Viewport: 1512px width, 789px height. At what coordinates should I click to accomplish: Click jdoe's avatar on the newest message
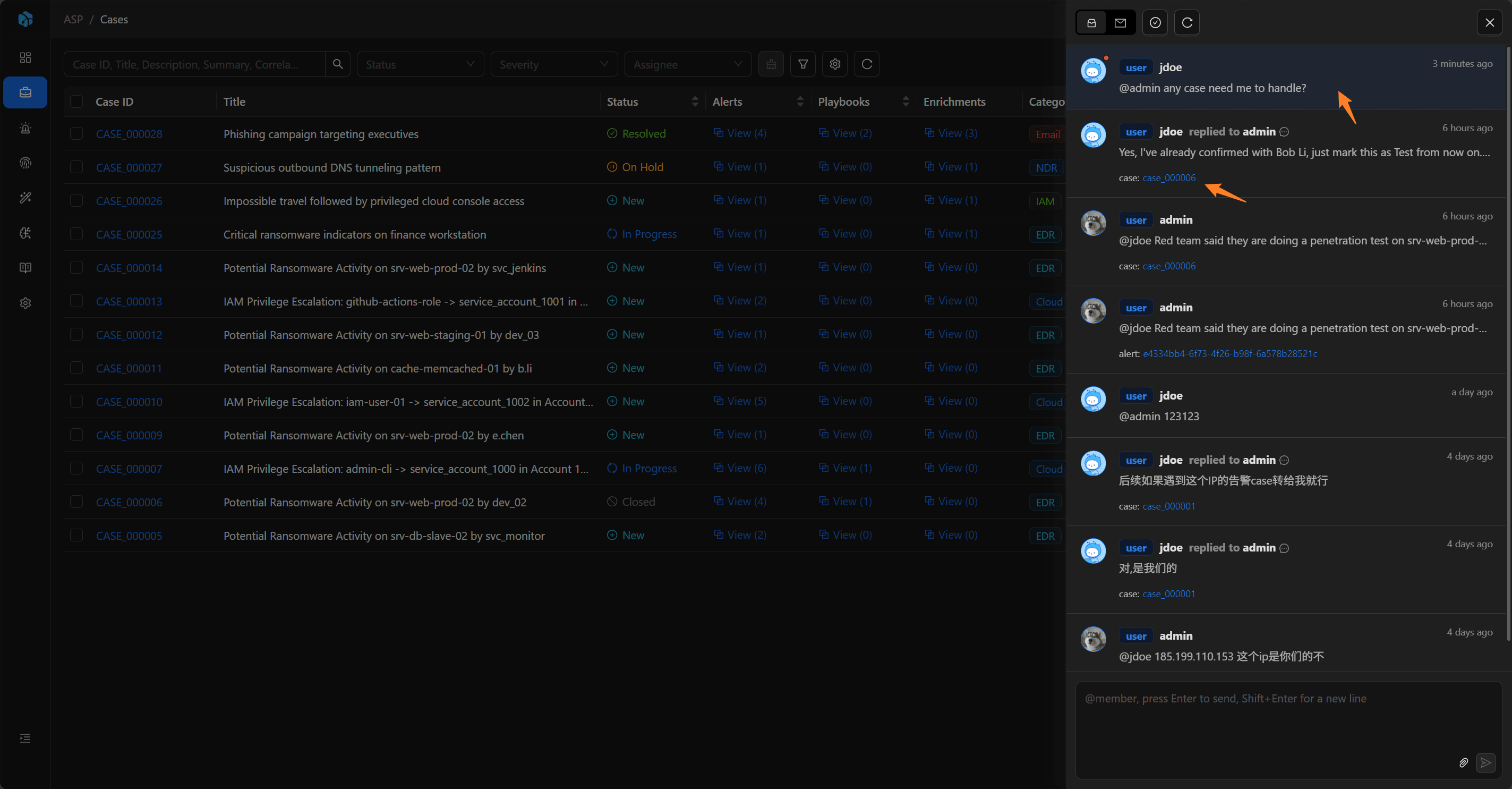(1094, 71)
